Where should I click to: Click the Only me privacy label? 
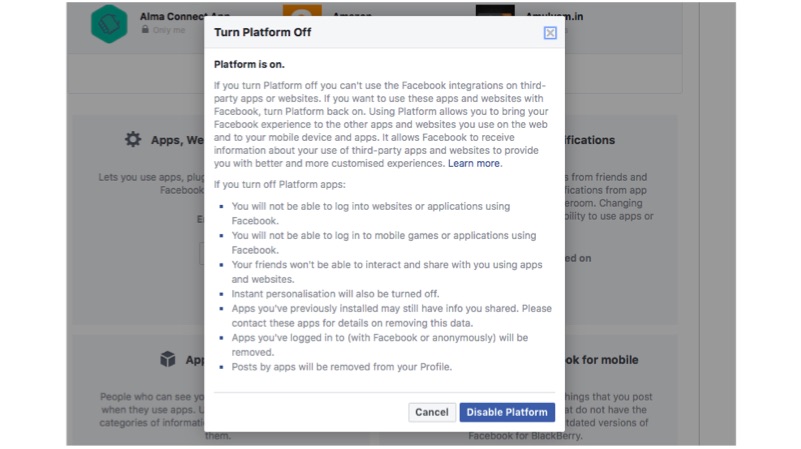pyautogui.click(x=169, y=30)
